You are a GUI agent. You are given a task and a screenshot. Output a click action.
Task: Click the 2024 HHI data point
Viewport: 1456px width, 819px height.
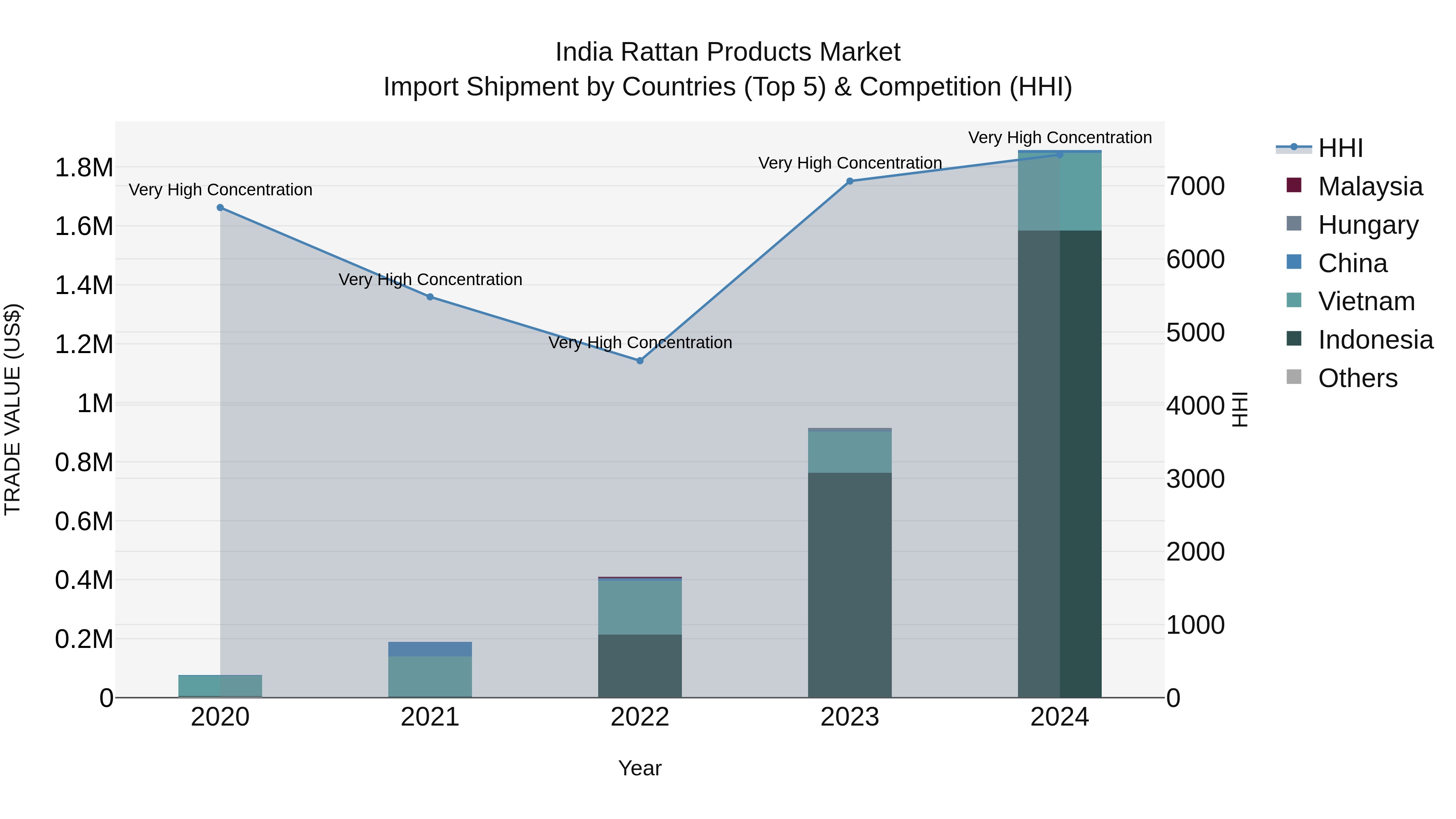[1060, 154]
